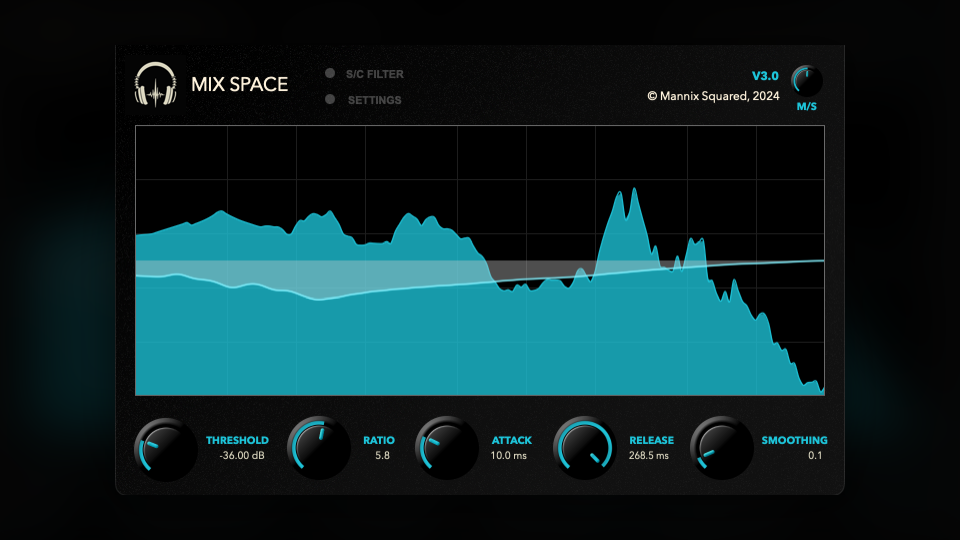This screenshot has width=960, height=540.
Task: Click the Ratio knob
Action: point(318,448)
